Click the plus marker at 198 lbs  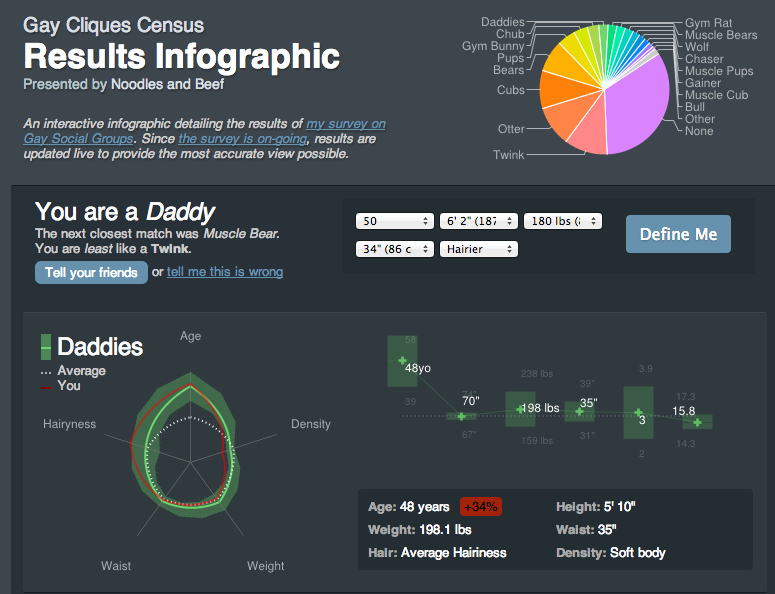(519, 408)
